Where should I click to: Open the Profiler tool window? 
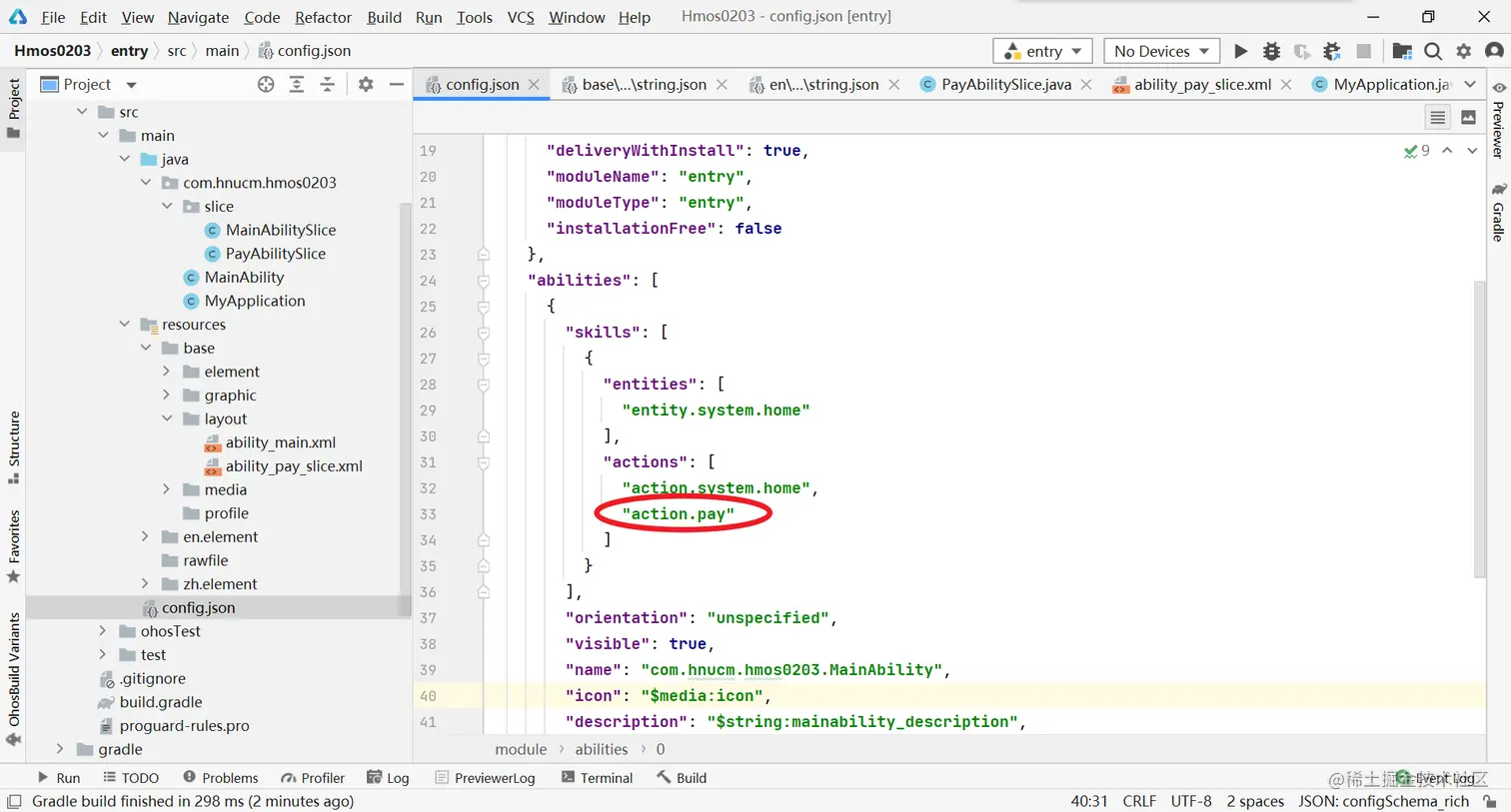pyautogui.click(x=313, y=778)
